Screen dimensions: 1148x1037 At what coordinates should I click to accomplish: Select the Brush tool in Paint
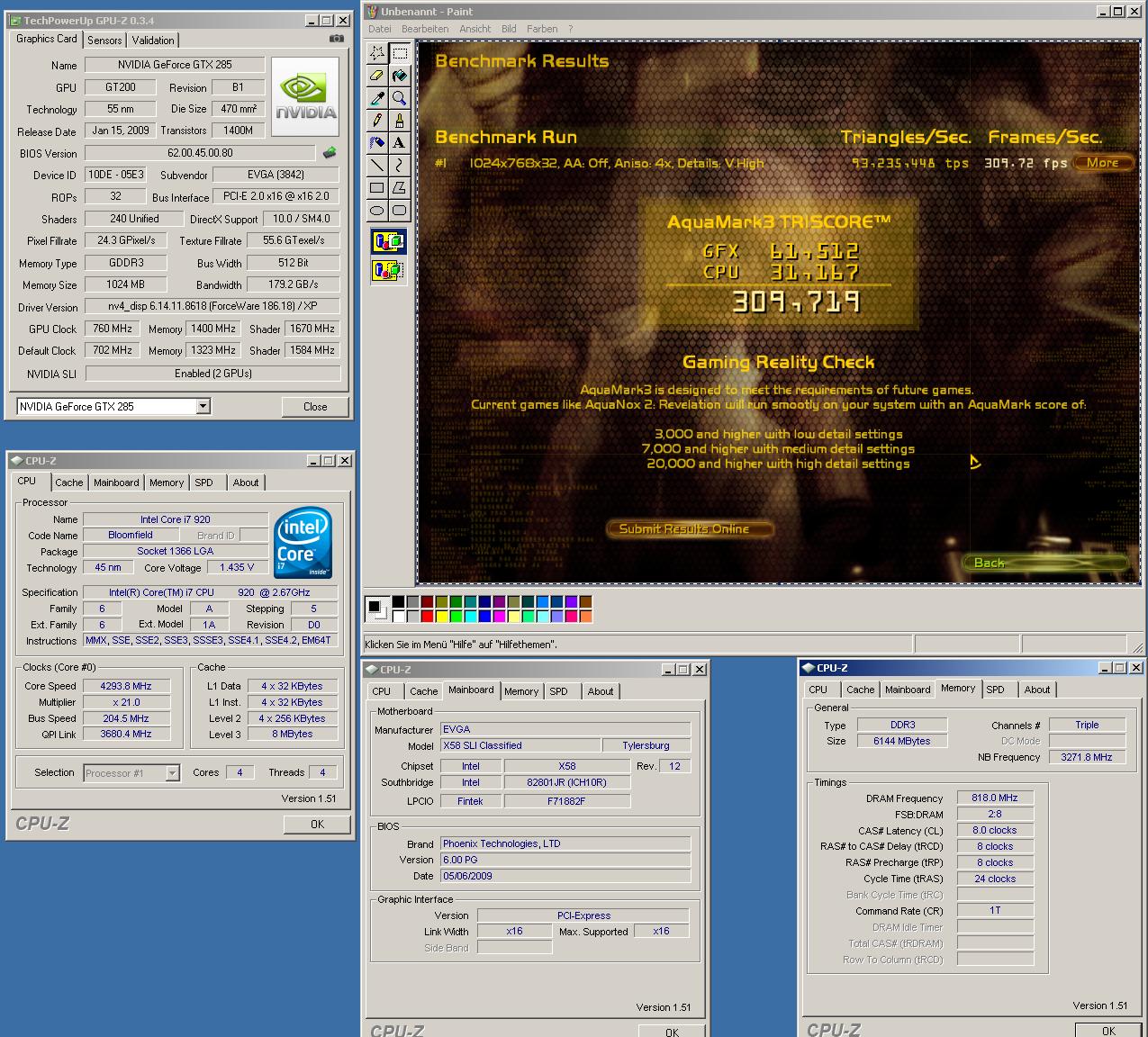[400, 121]
